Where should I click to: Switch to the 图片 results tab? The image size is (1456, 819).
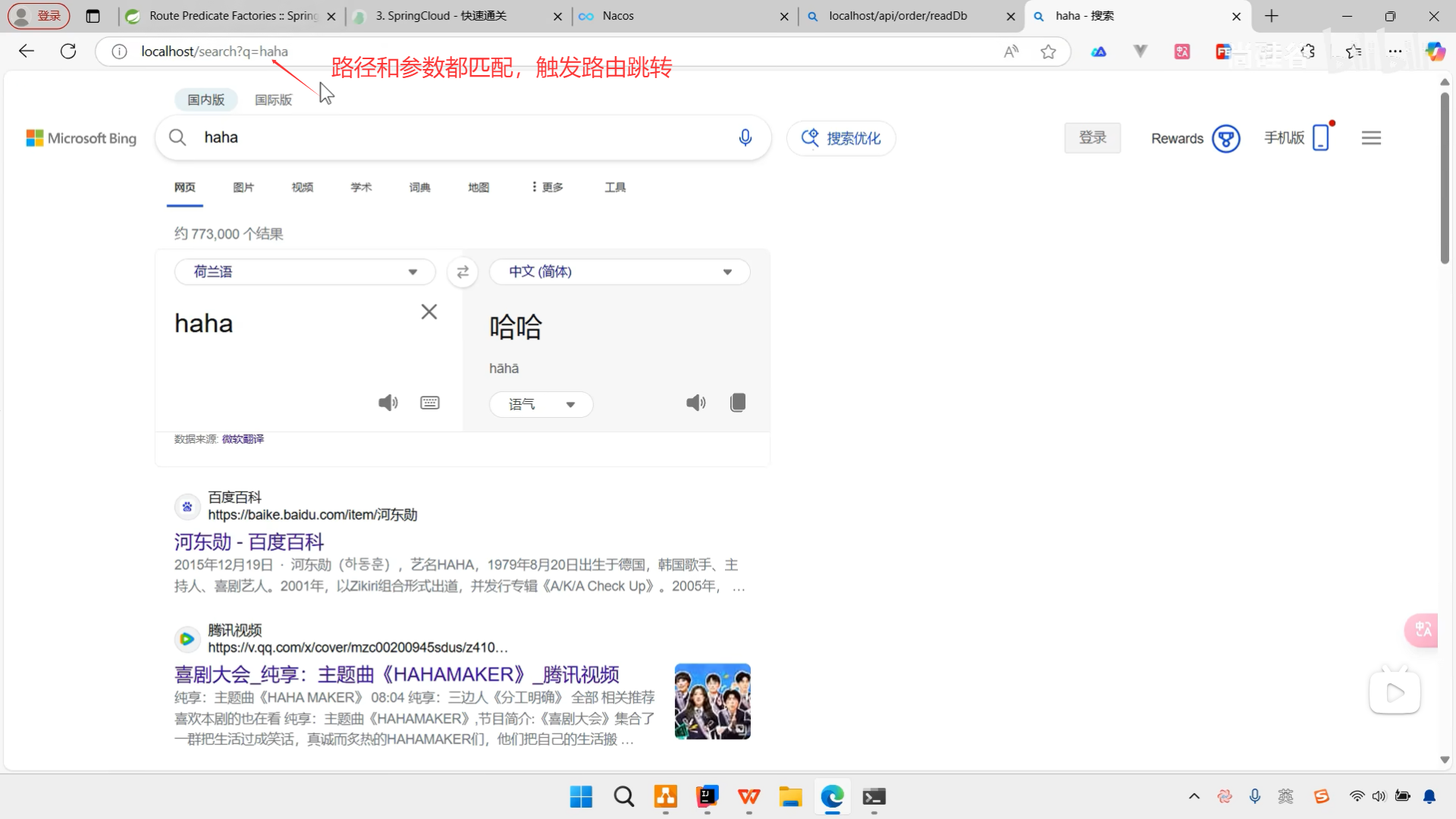(243, 187)
